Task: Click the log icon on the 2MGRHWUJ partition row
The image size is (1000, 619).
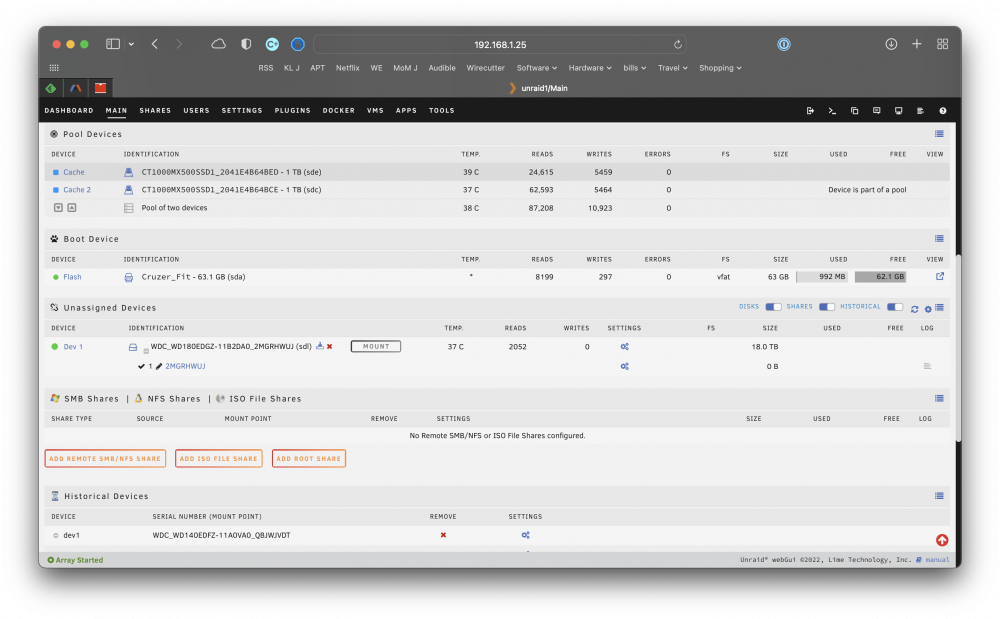Action: [x=927, y=367]
